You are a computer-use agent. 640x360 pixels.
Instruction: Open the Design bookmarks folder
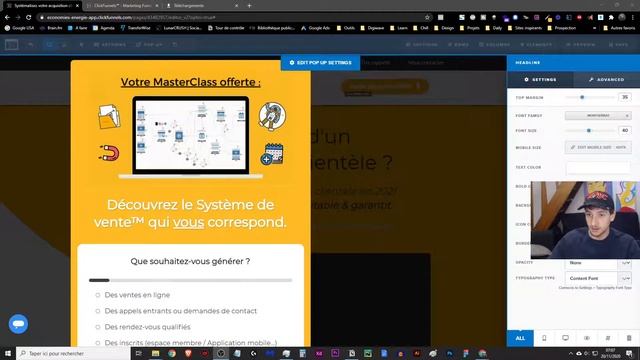tap(444, 28)
